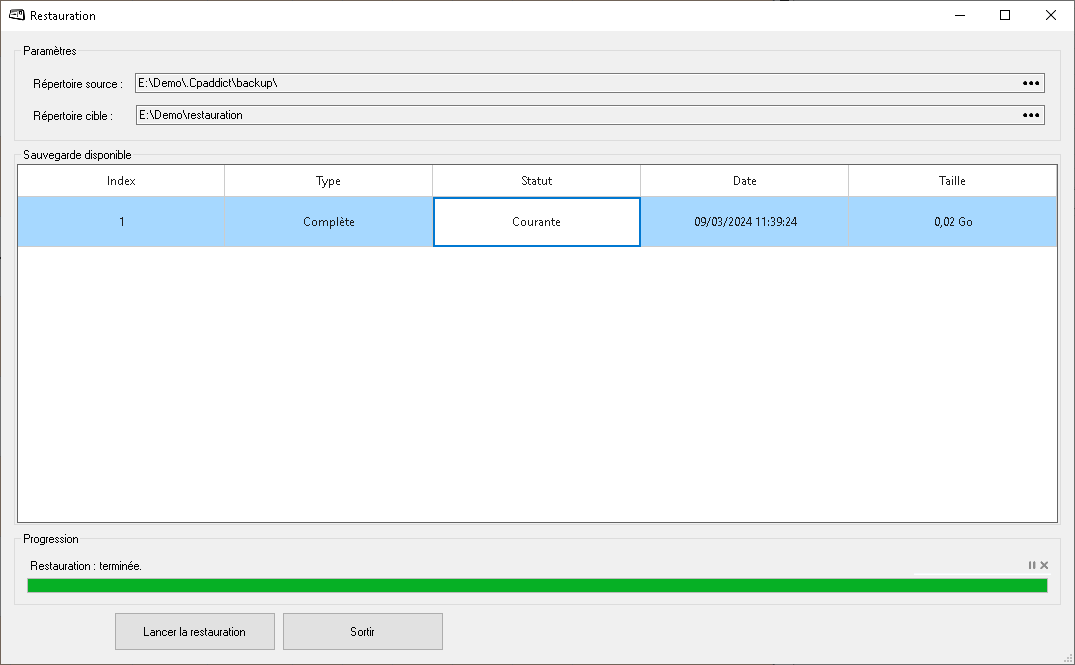Click the Sortir button
This screenshot has height=665, width=1075.
tap(362, 632)
